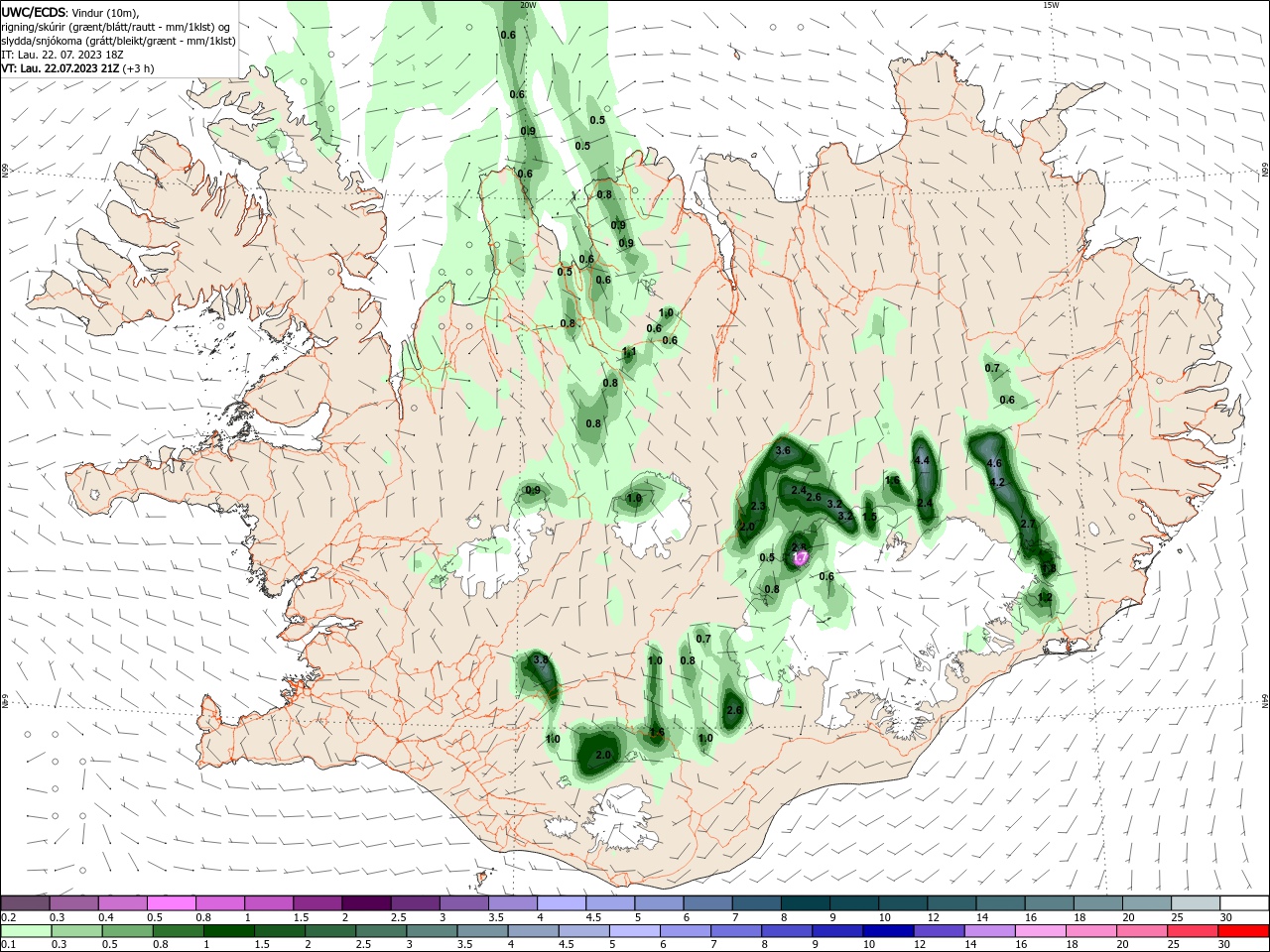Click the 3.8 precipitation value on map

tap(541, 659)
